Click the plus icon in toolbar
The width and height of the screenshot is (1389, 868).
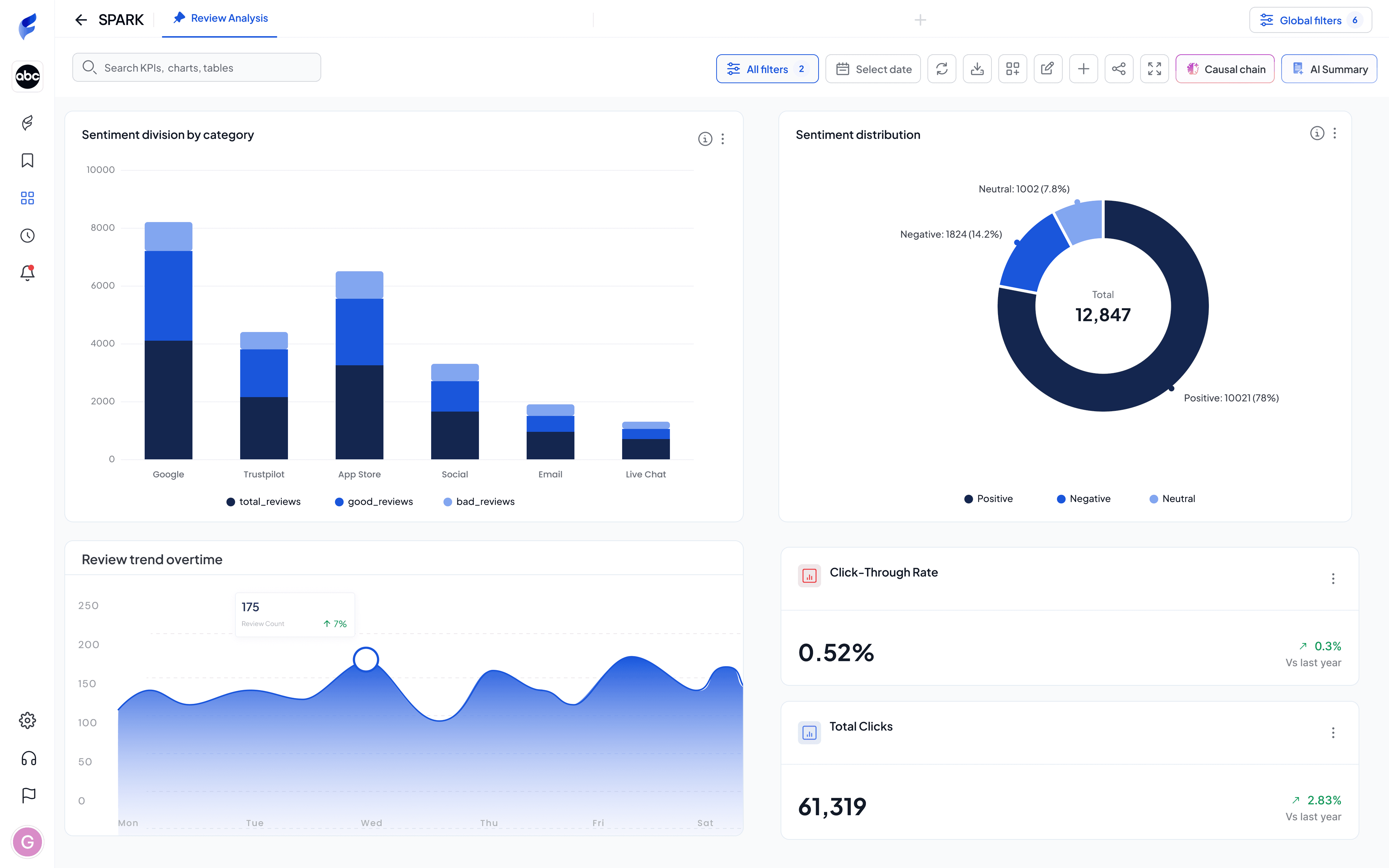coord(1084,69)
